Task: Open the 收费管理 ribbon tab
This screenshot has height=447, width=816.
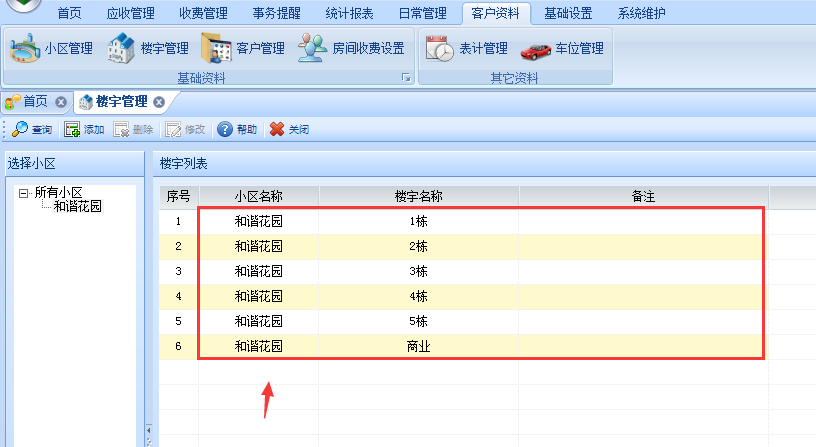Action: 203,13
